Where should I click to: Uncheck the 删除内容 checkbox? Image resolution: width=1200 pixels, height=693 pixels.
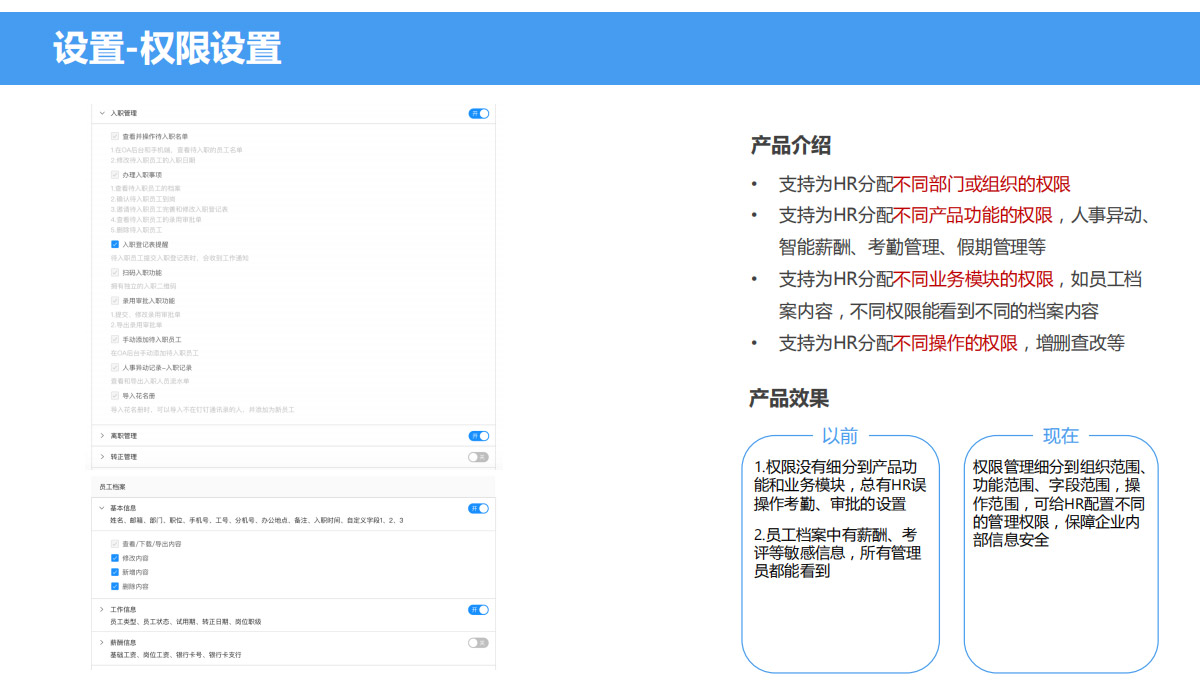pos(115,586)
